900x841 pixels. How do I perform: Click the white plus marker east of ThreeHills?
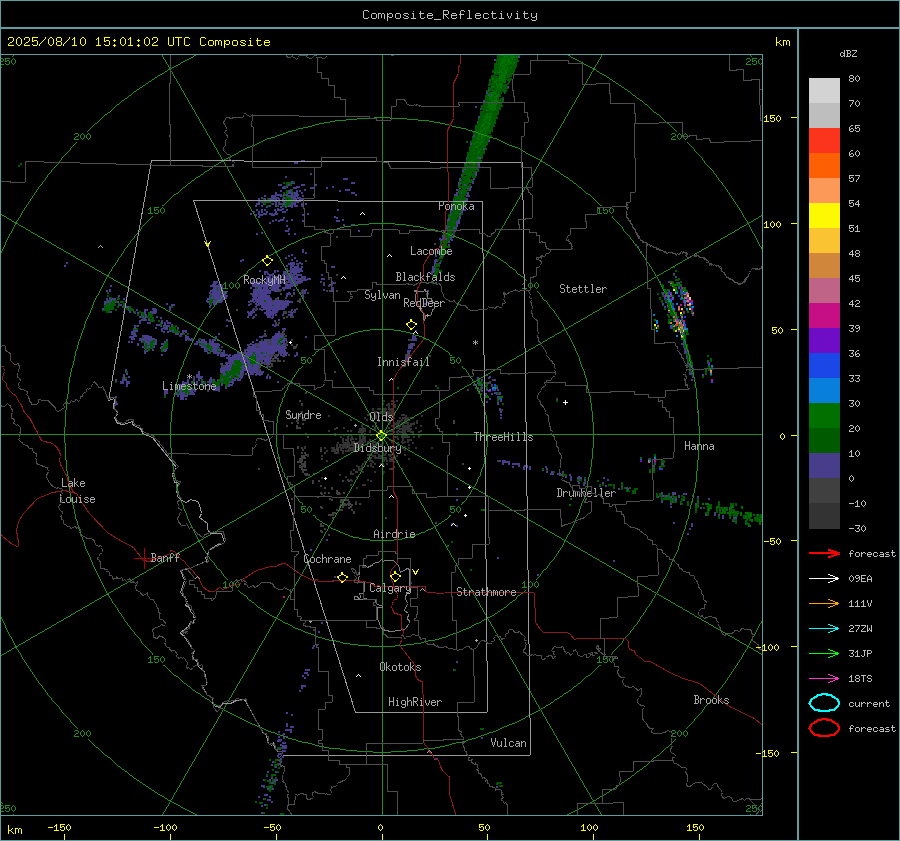pos(565,402)
